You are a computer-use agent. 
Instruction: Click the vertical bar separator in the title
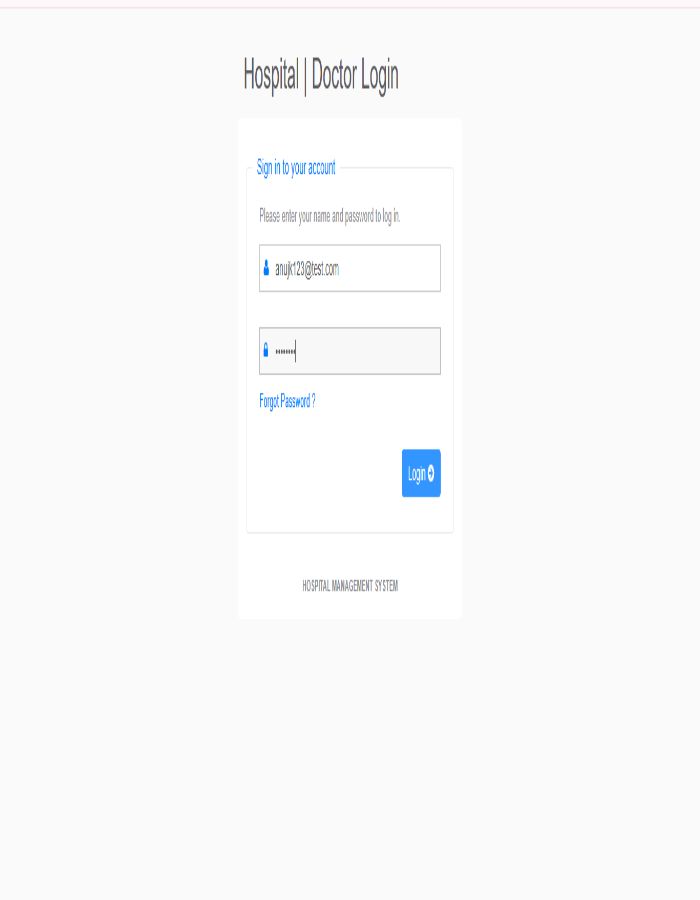click(x=305, y=76)
